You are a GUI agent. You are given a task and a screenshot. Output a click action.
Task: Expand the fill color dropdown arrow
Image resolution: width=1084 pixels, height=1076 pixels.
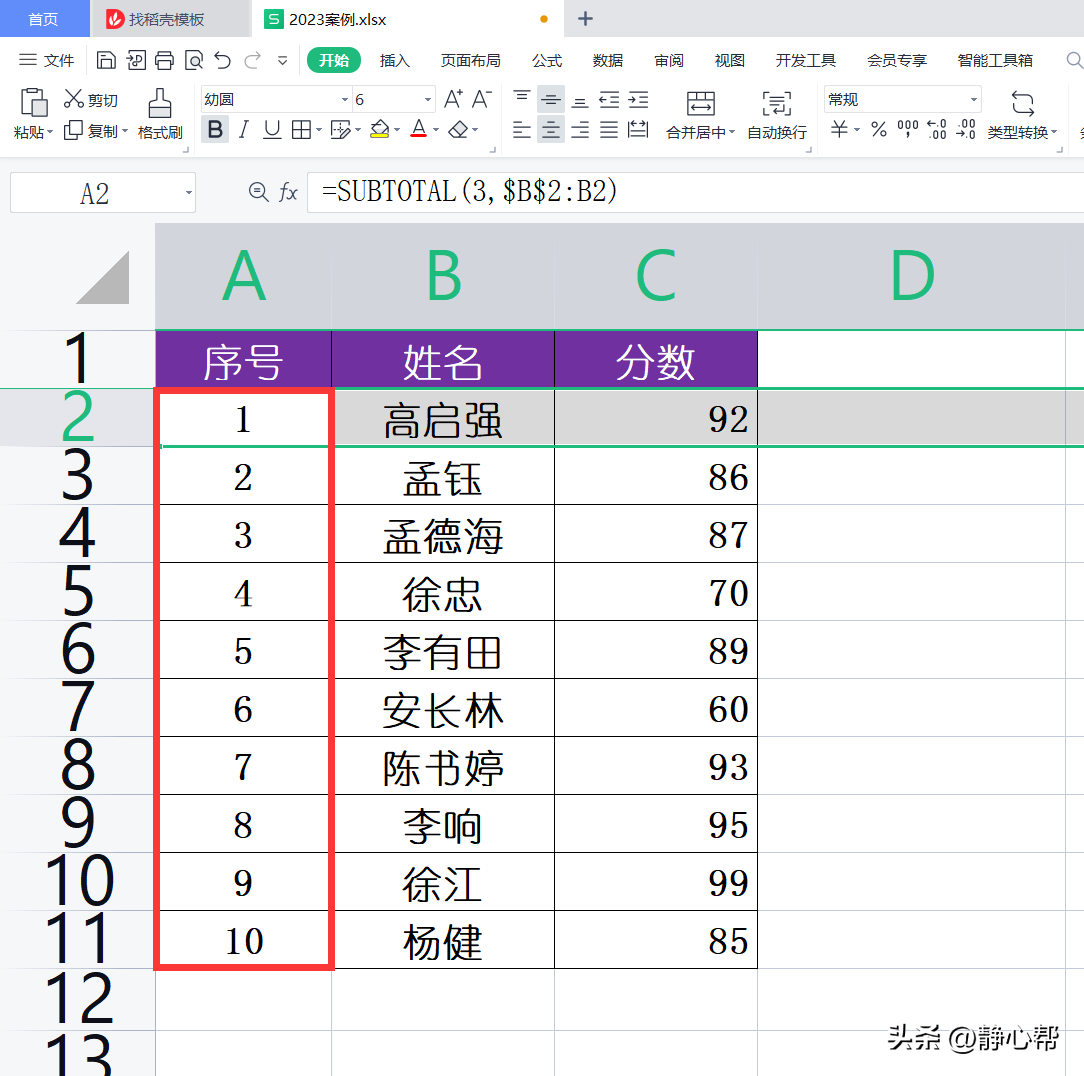click(x=397, y=129)
